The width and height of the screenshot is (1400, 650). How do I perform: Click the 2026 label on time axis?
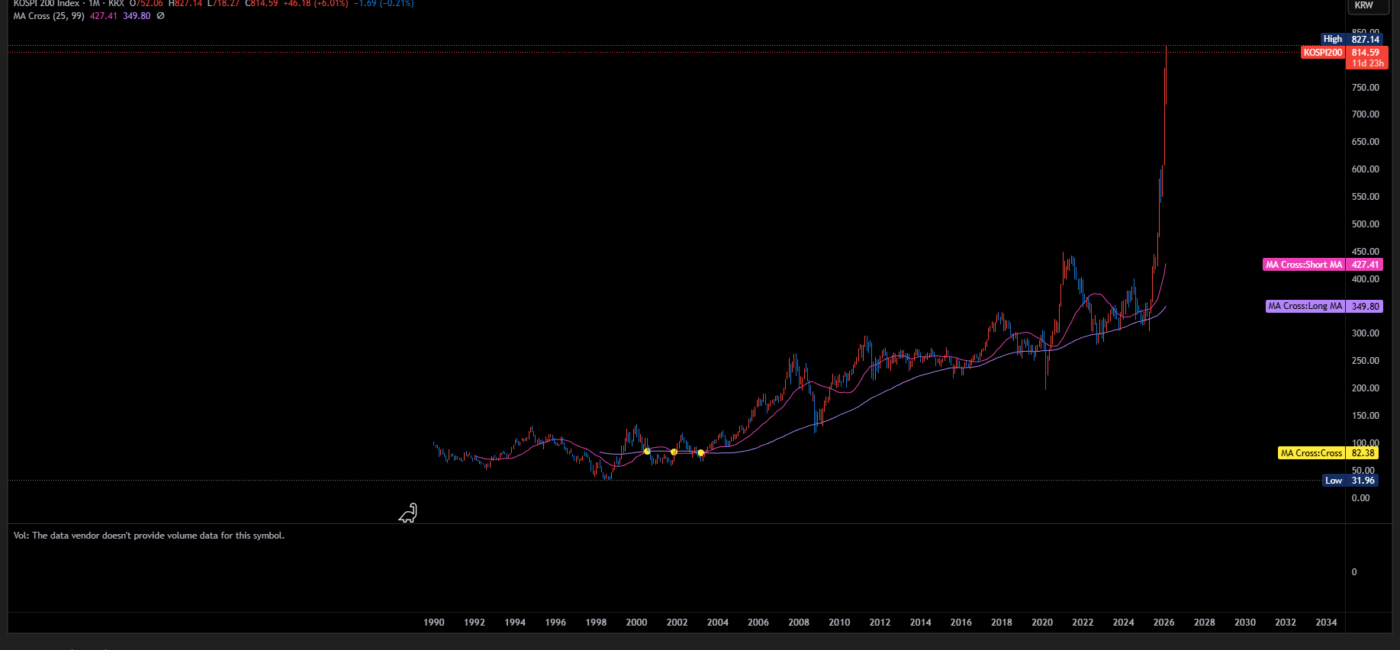pos(1164,622)
